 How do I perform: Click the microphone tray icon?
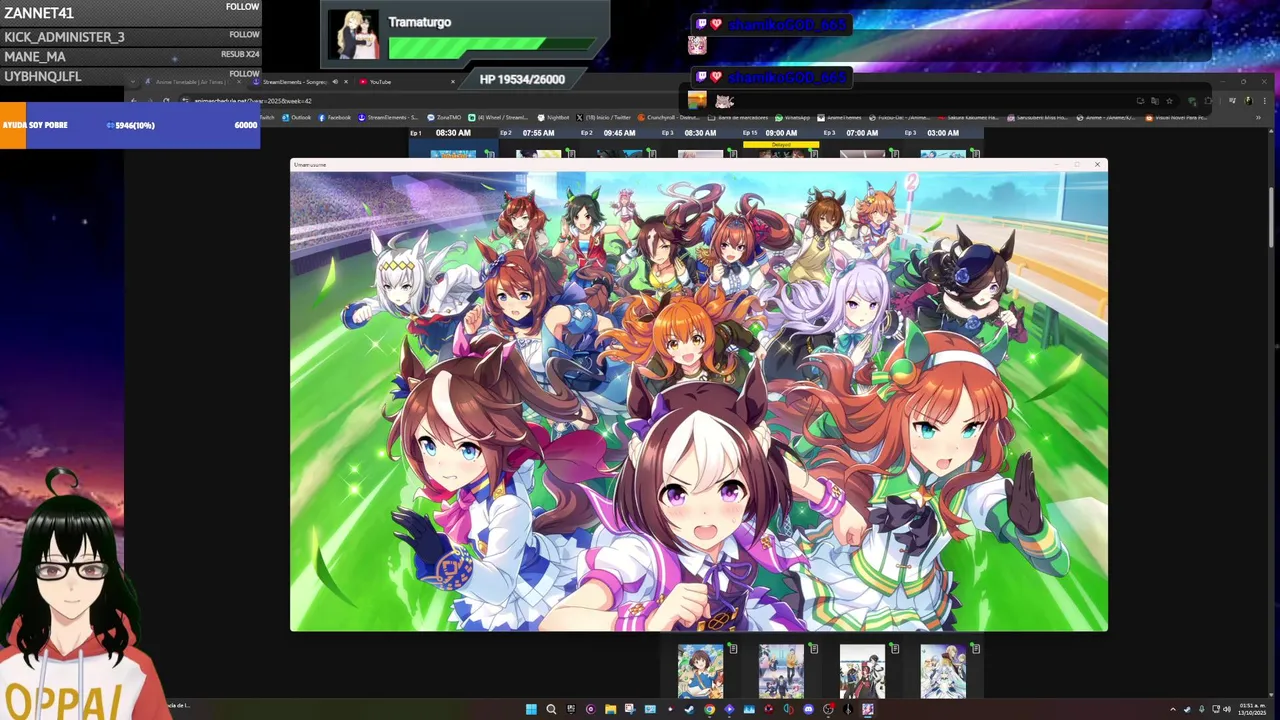pyautogui.click(x=1201, y=710)
